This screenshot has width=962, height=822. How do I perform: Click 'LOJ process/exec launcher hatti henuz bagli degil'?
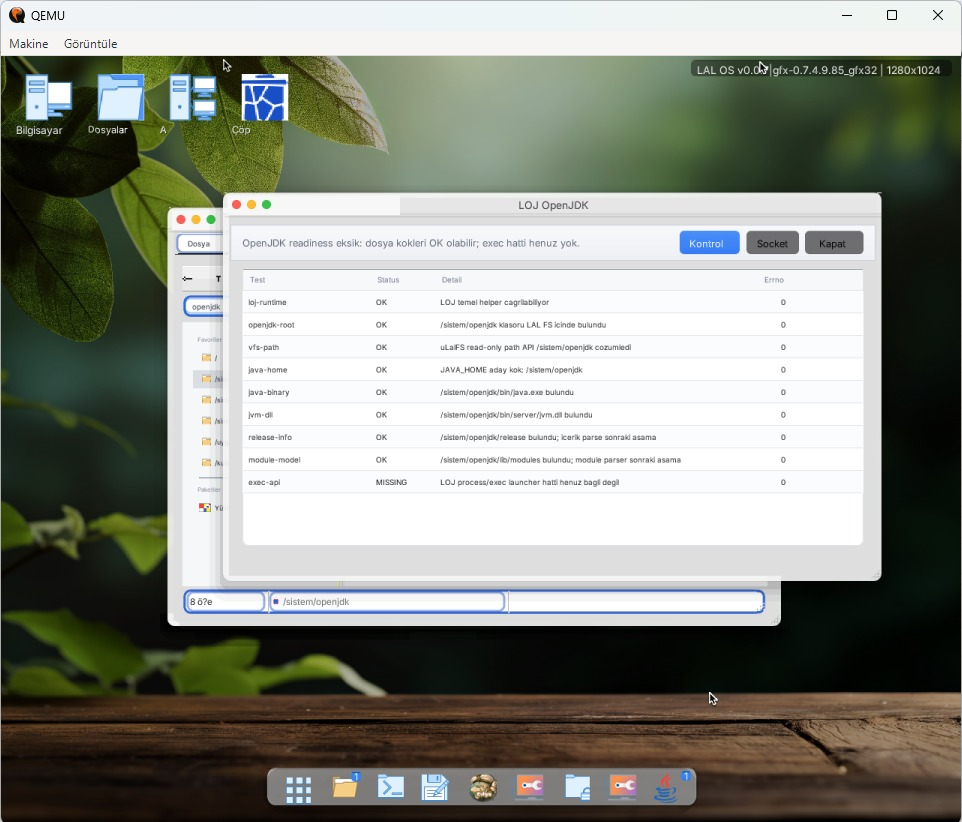[529, 482]
